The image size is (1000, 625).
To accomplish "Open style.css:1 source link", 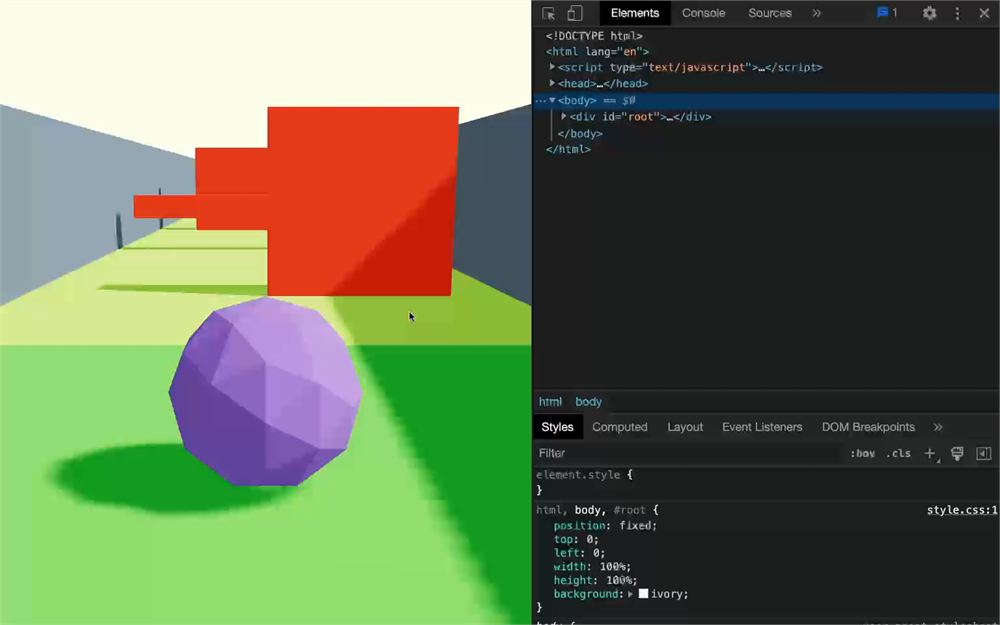I will (x=962, y=510).
